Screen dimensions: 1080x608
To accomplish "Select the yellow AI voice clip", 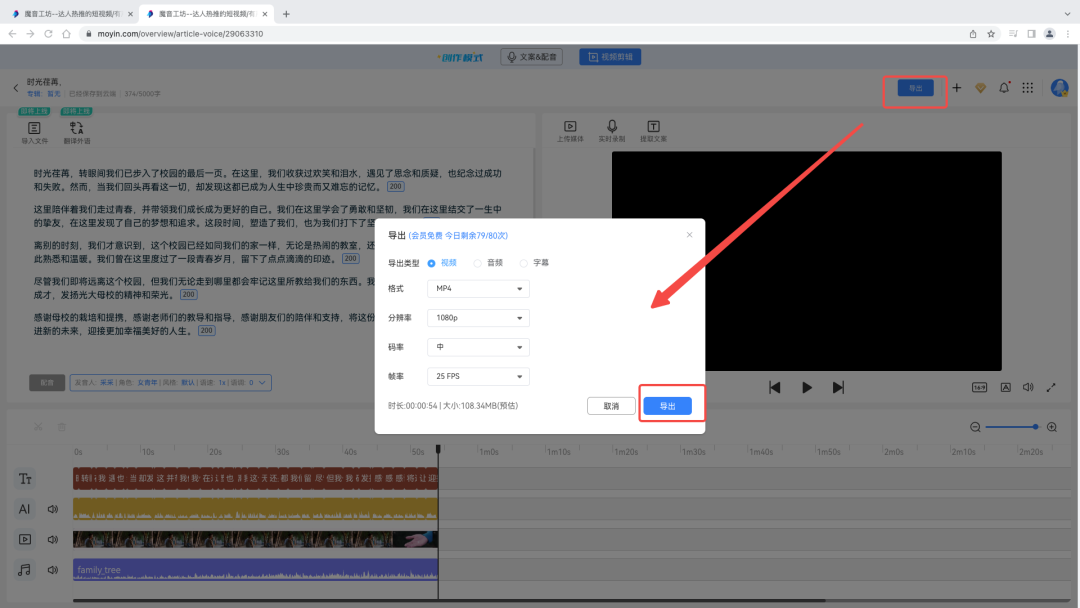I will (256, 509).
